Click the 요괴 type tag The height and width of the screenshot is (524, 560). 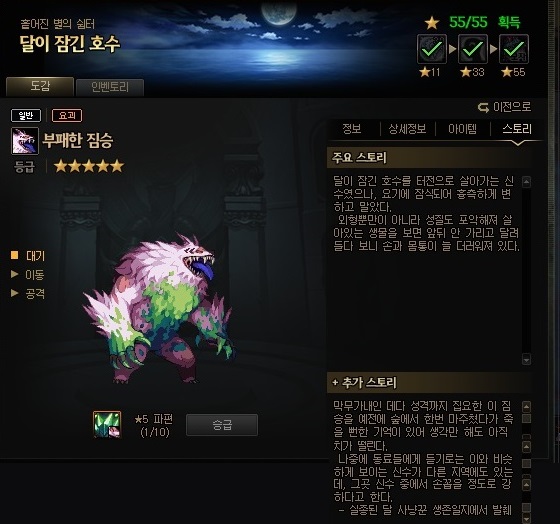pyautogui.click(x=67, y=115)
